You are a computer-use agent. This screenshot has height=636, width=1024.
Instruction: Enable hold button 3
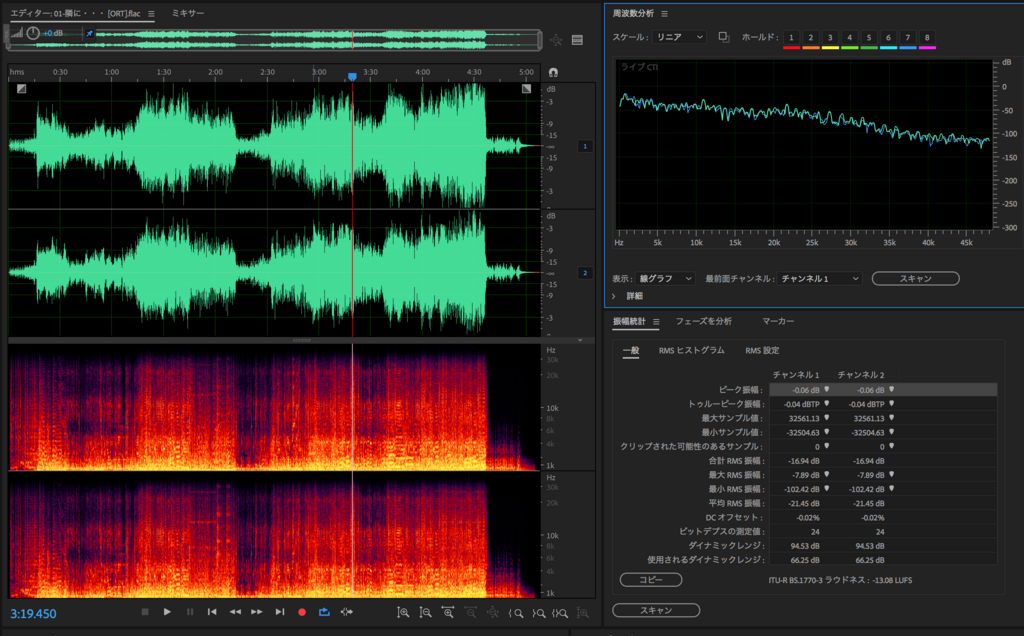click(x=830, y=37)
